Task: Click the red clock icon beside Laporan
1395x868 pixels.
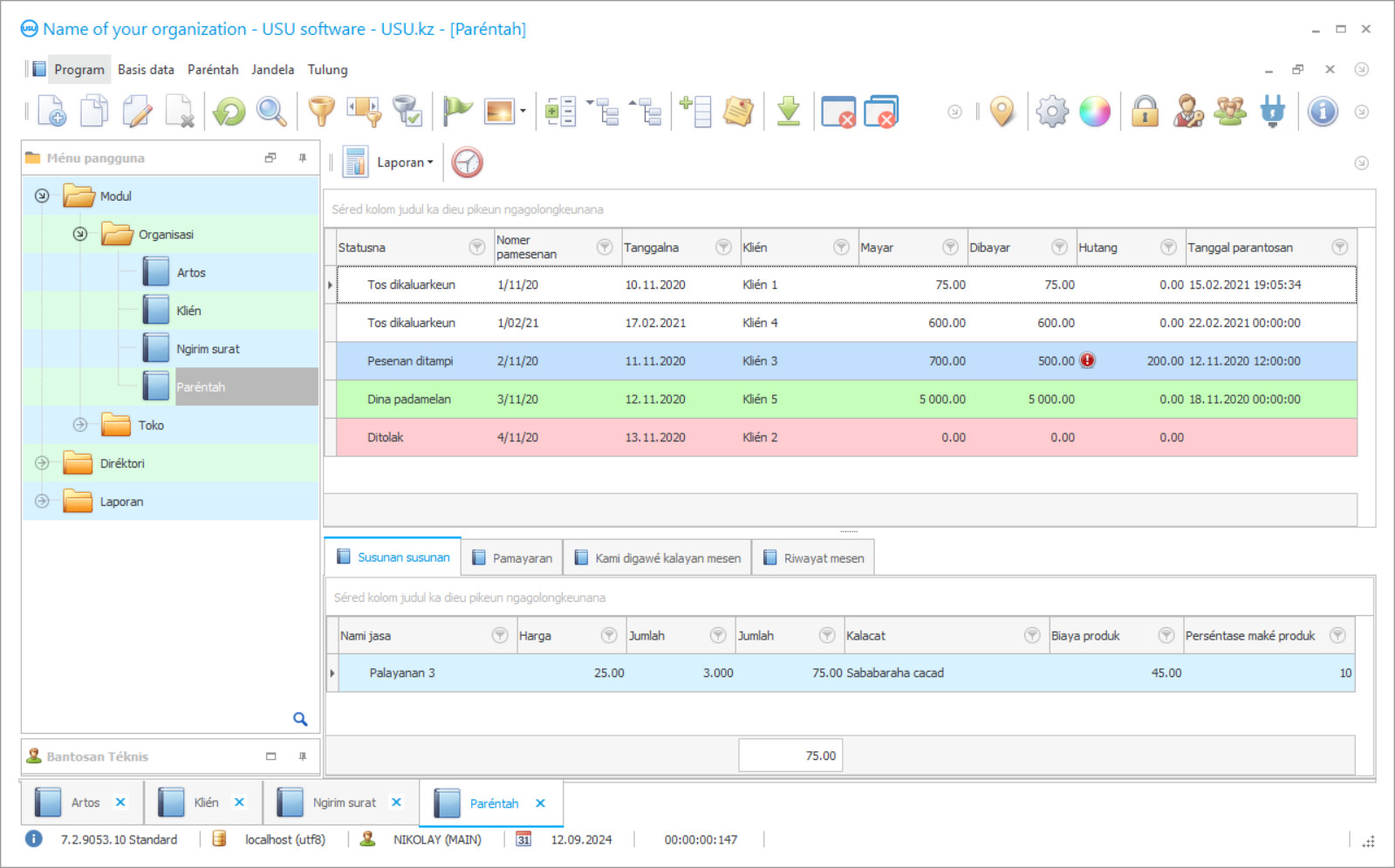Action: [468, 162]
